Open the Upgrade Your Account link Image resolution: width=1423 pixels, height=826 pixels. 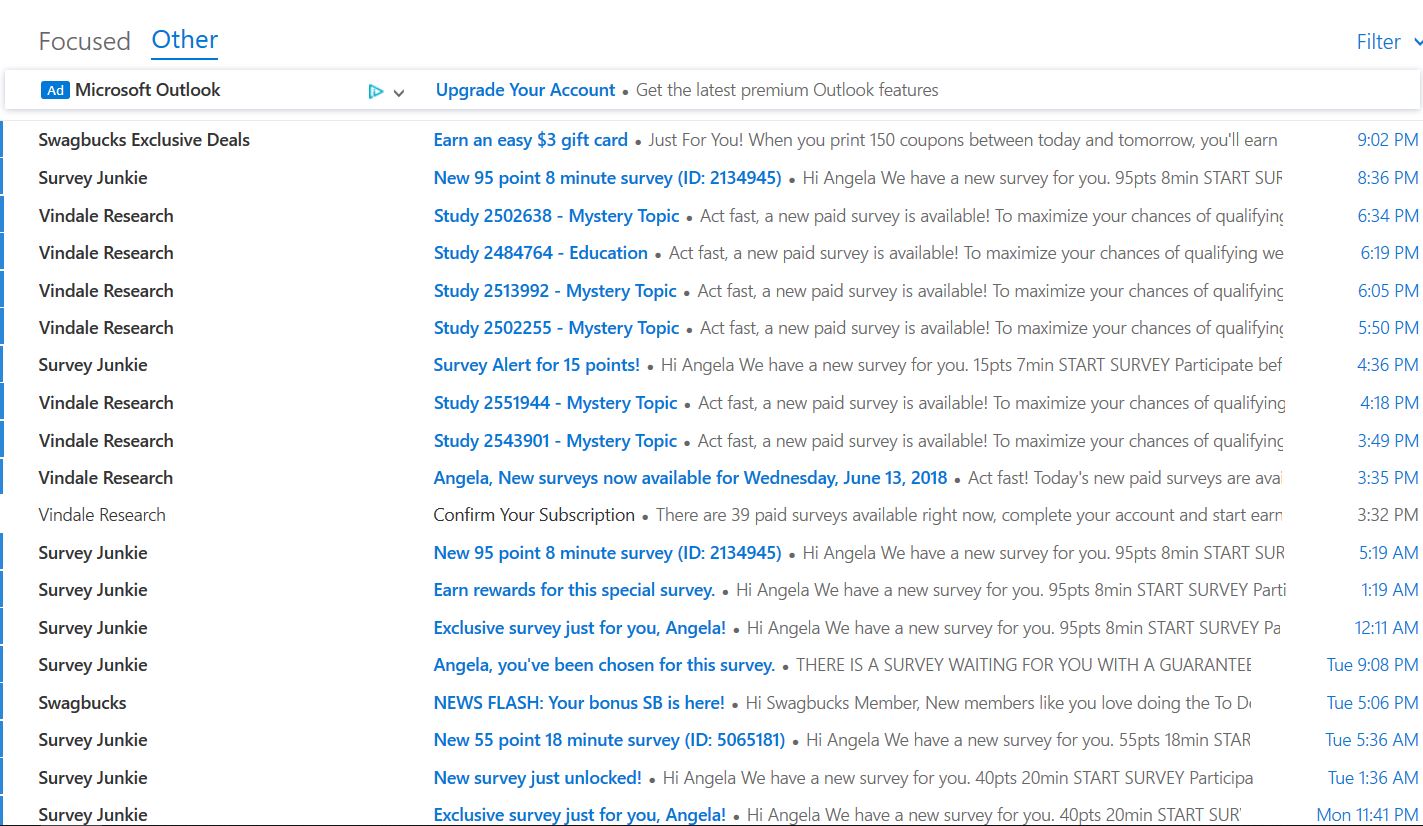pyautogui.click(x=525, y=90)
